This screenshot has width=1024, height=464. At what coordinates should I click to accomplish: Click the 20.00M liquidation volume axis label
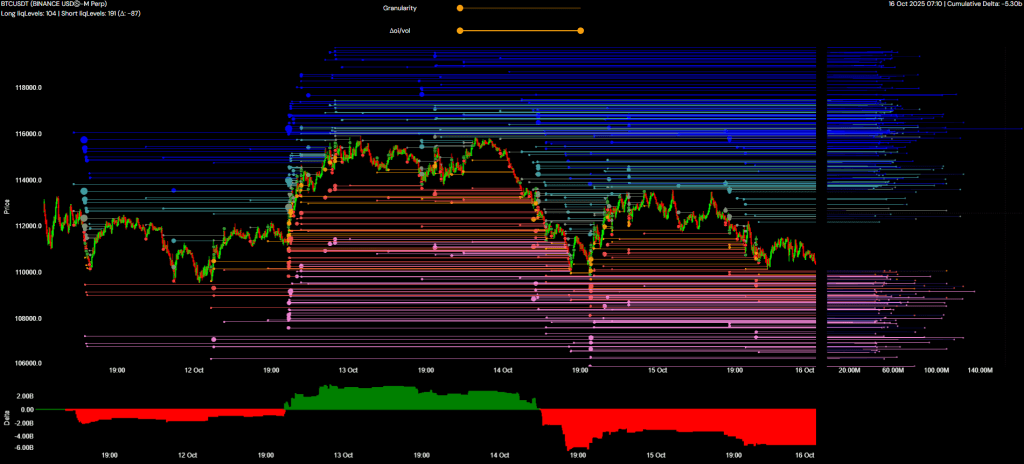pyautogui.click(x=849, y=370)
